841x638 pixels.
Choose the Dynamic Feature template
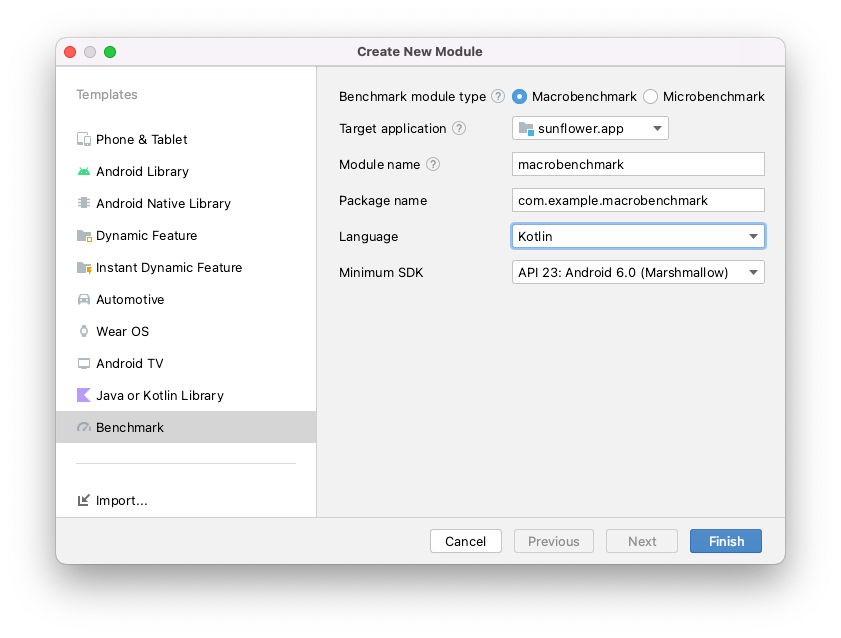pos(186,235)
